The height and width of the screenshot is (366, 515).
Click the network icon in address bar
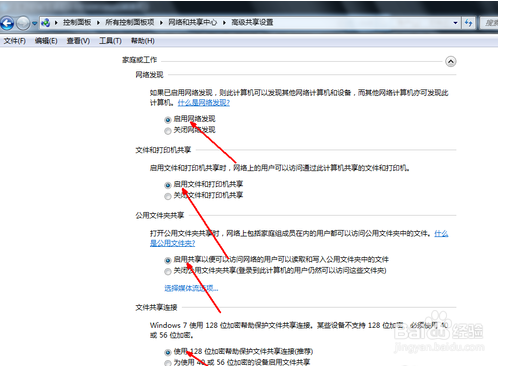tap(45, 23)
